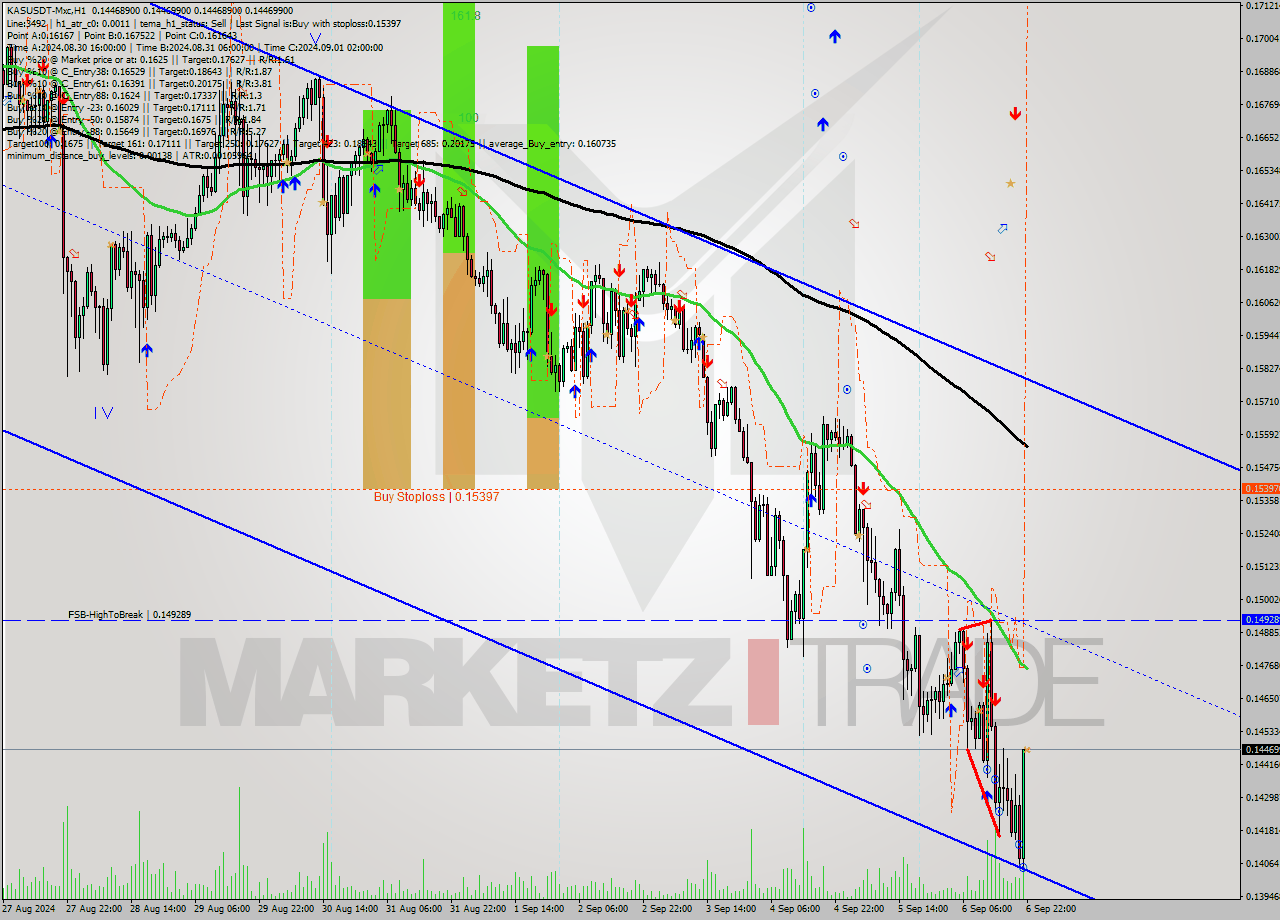
Task: Click the '30 Aug 14:00' time label
Action: coord(351,910)
